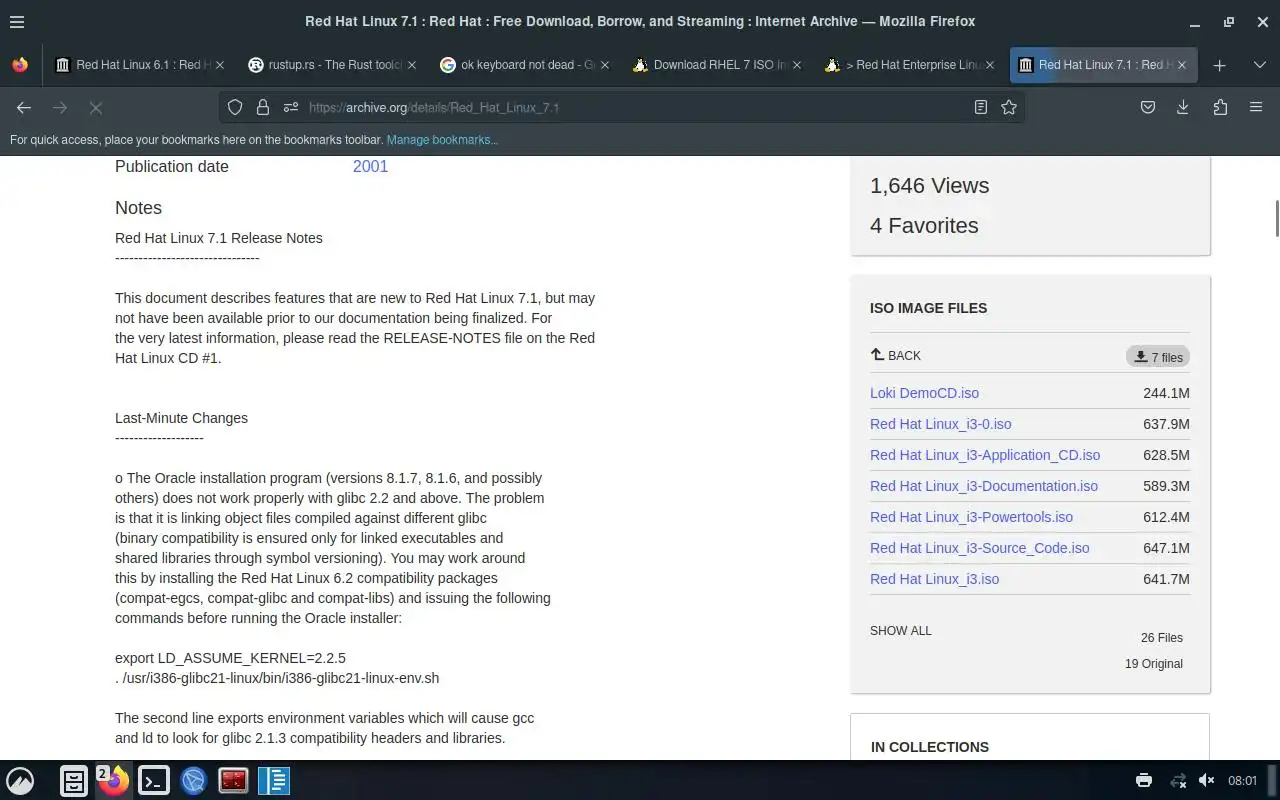Select the Last-Minute Changes heading text

(x=181, y=418)
